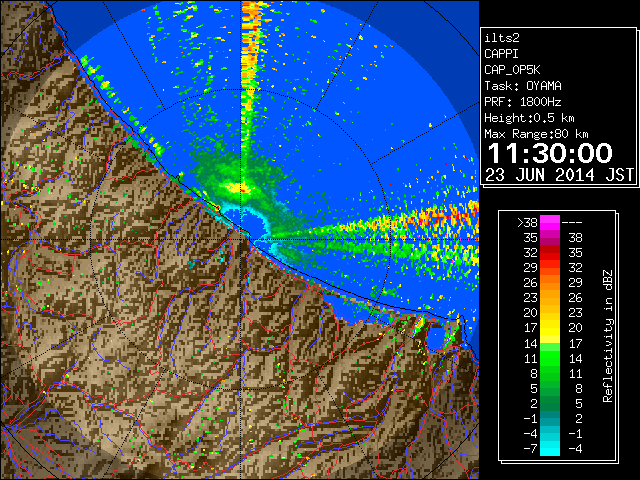This screenshot has height=480, width=640.
Task: Pick the red band of the color scale
Action: [550, 253]
